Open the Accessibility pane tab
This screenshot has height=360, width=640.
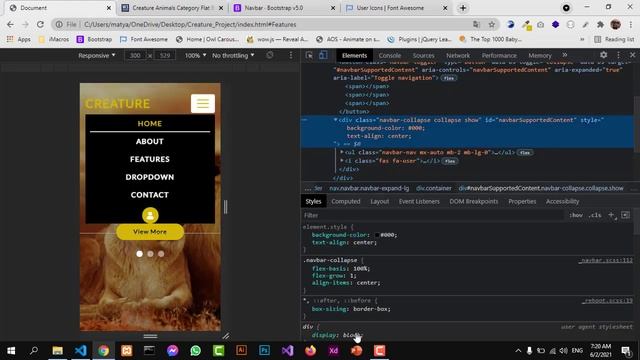tap(562, 201)
